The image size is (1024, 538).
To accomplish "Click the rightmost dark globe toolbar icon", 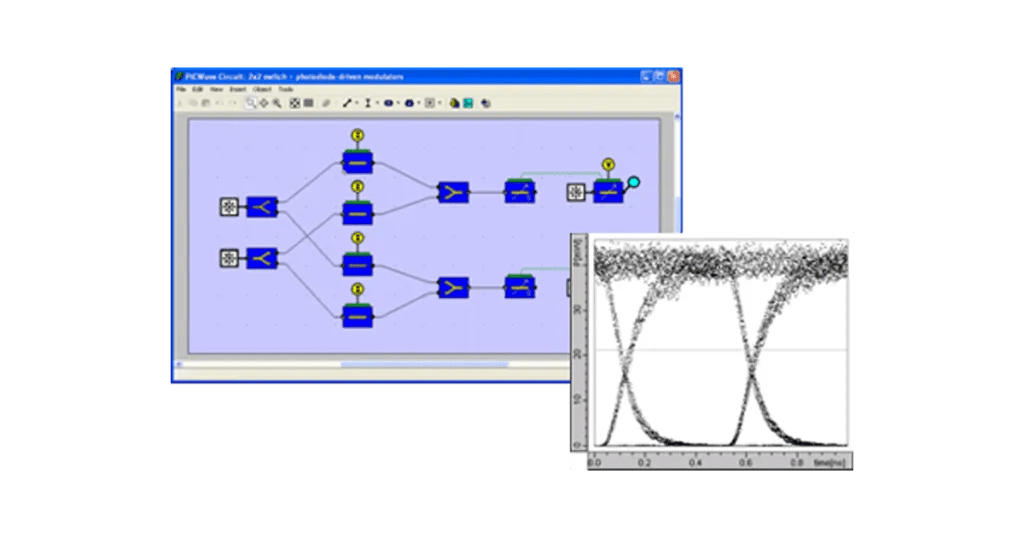I will [486, 103].
